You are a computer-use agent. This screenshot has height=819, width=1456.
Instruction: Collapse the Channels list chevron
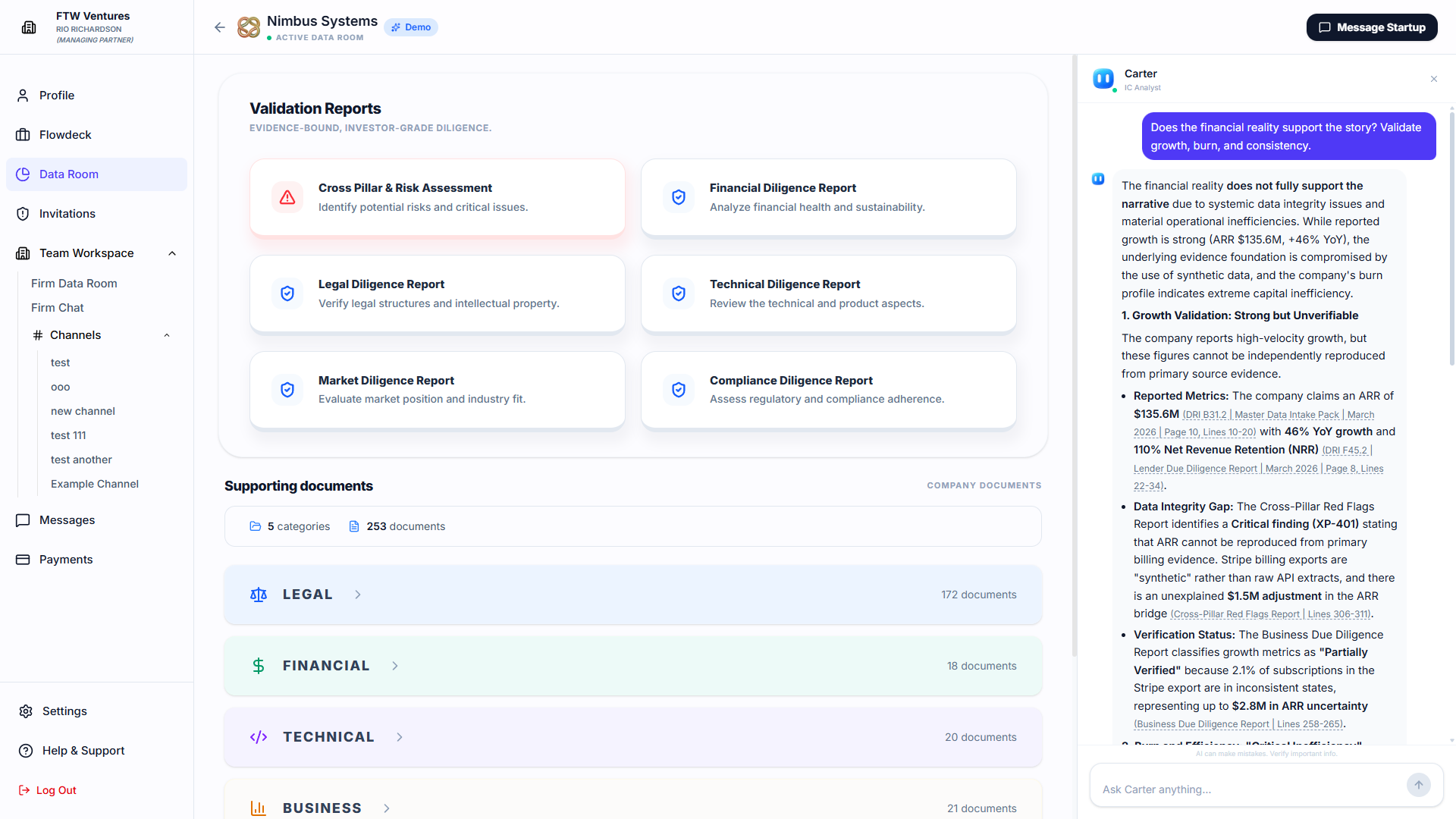[167, 335]
